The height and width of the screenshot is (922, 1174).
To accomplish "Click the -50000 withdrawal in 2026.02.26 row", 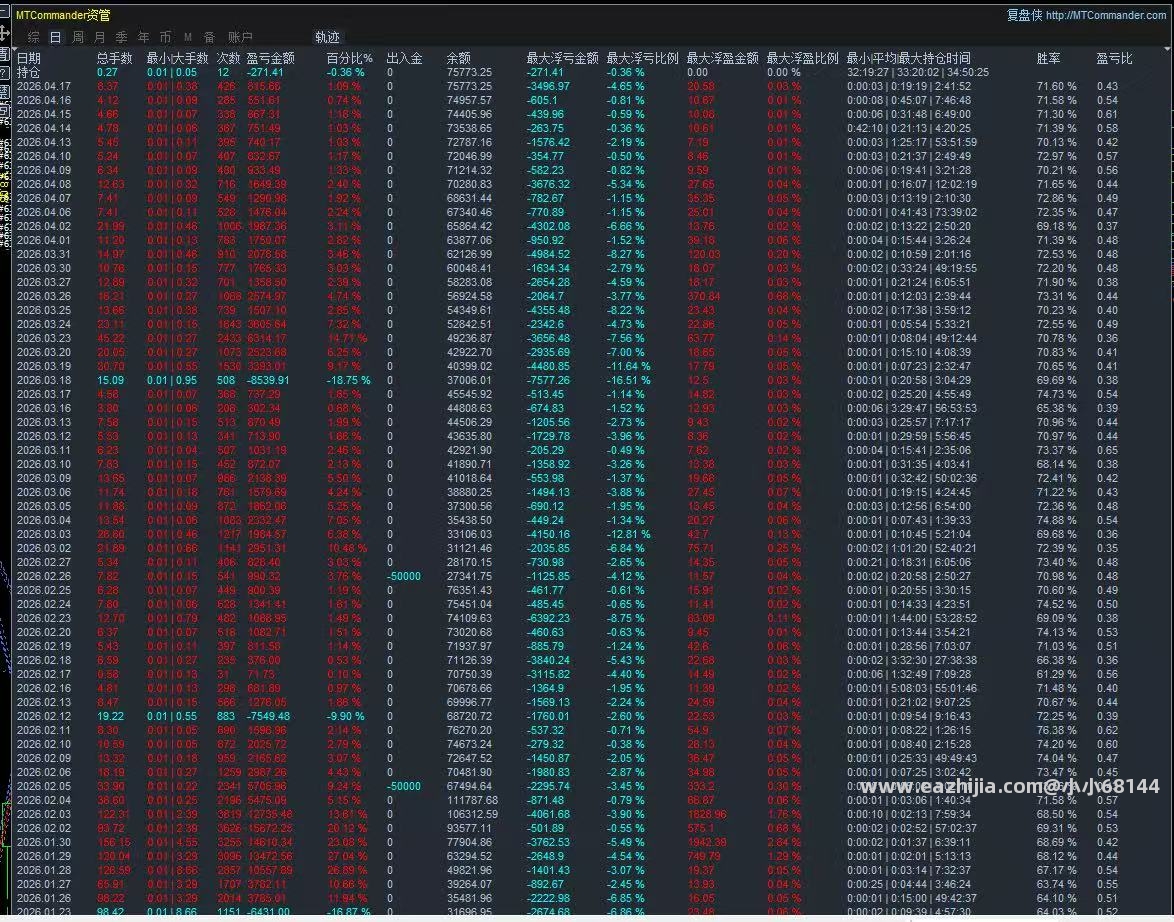I will (x=404, y=576).
